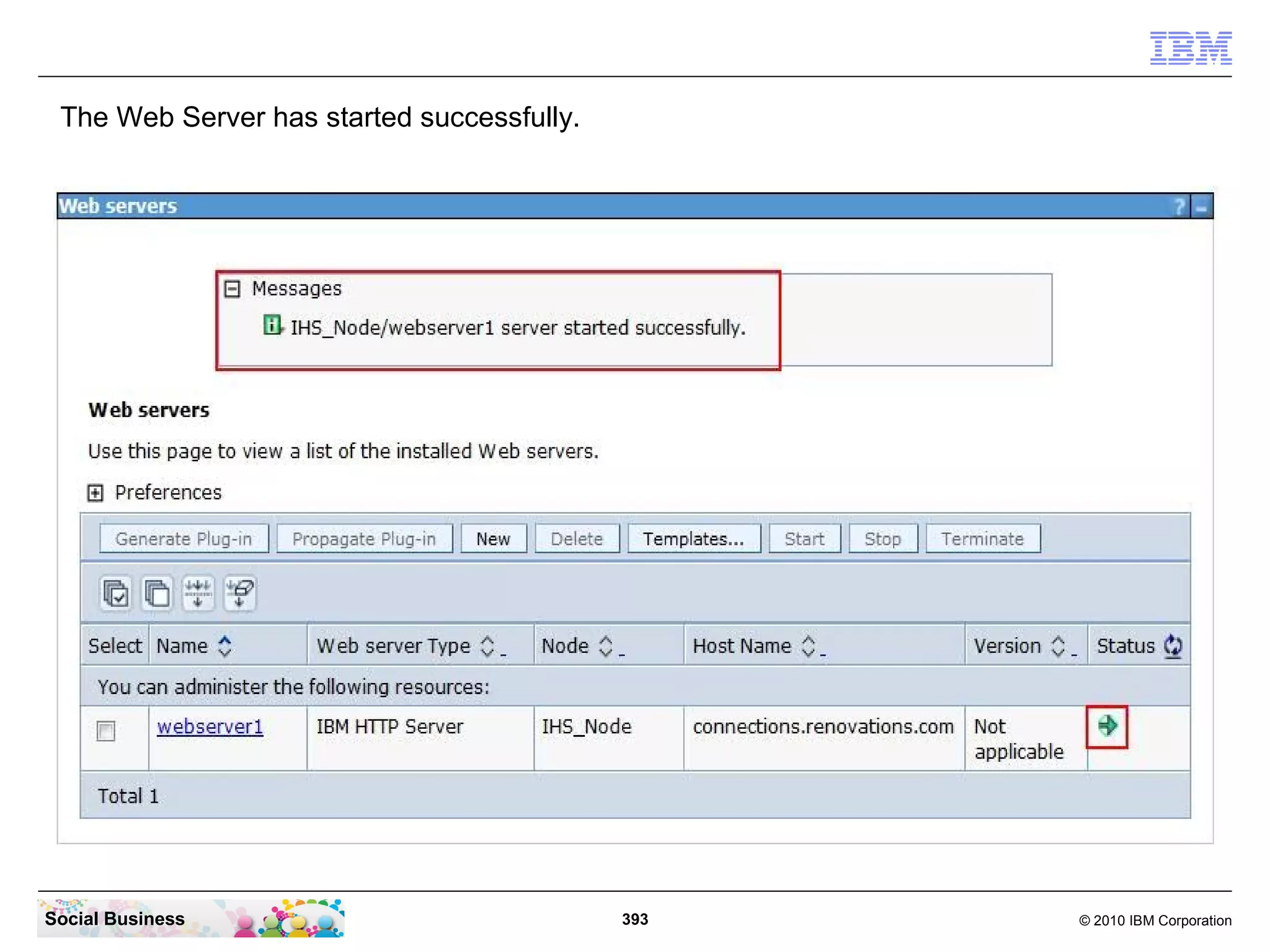This screenshot has height=952, width=1270.
Task: Sort by Host Name column arrows
Action: point(808,646)
